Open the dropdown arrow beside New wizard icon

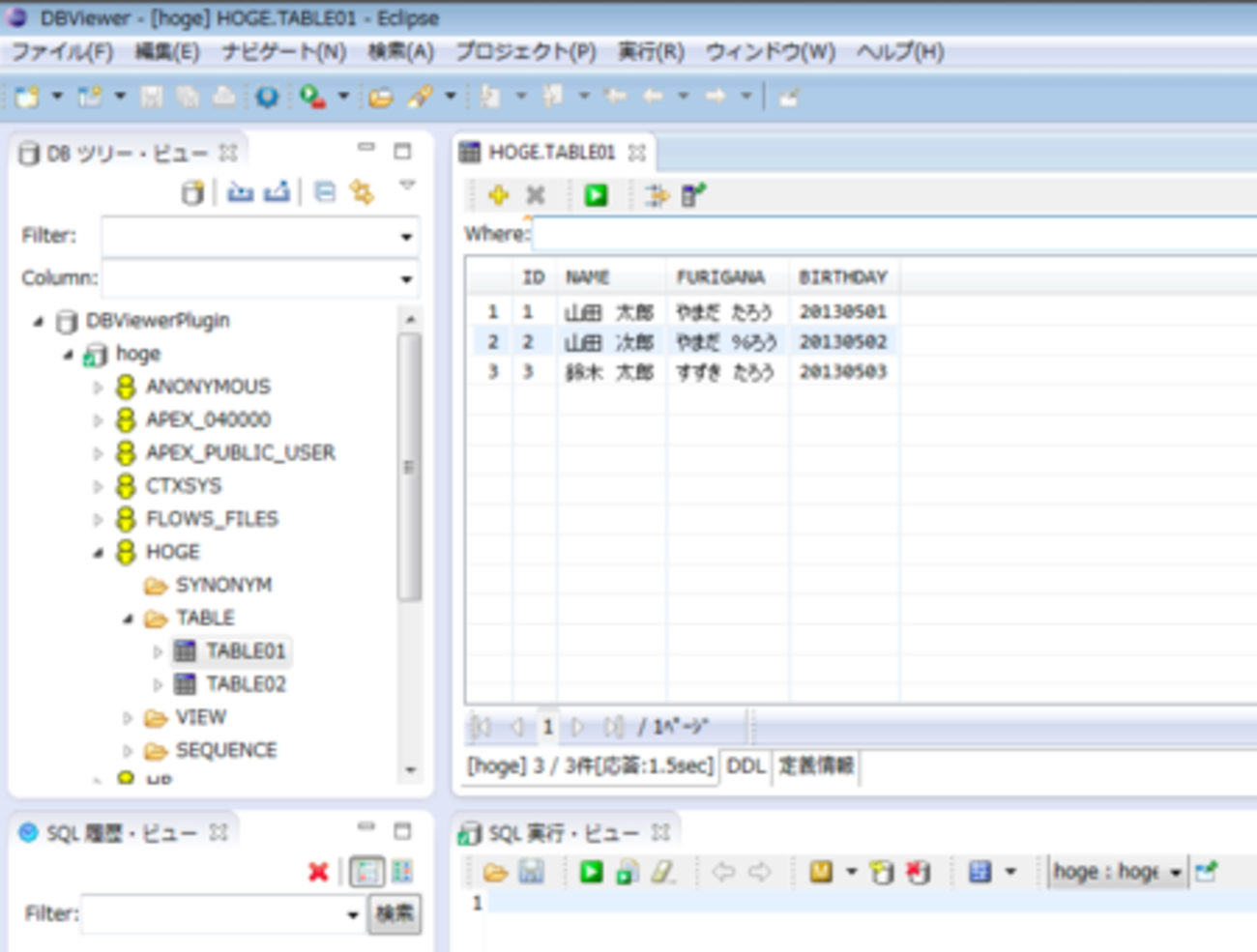tap(56, 97)
